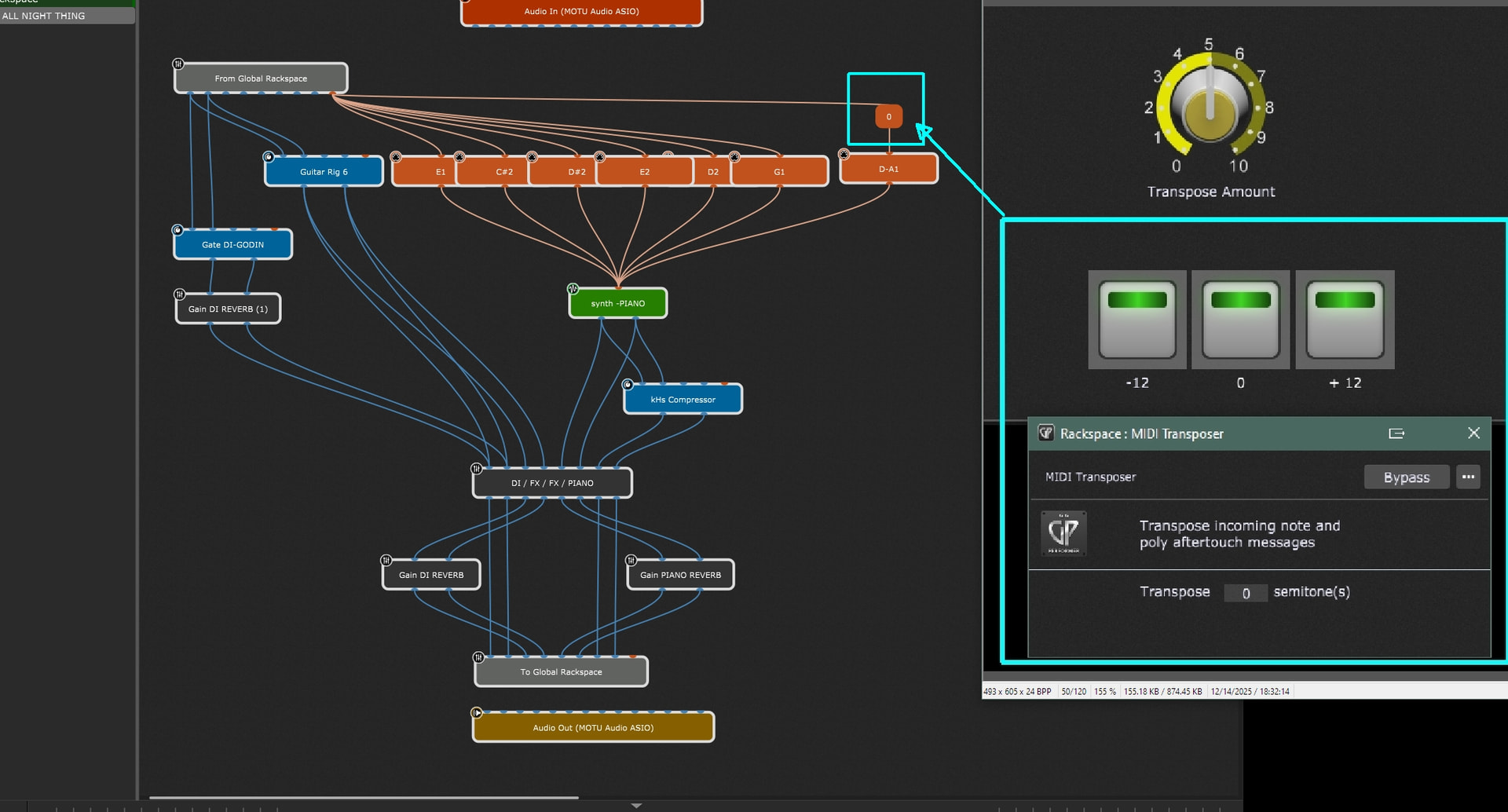Click the MIDI Transposer title bar icon
This screenshot has height=812, width=1508.
1046,433
